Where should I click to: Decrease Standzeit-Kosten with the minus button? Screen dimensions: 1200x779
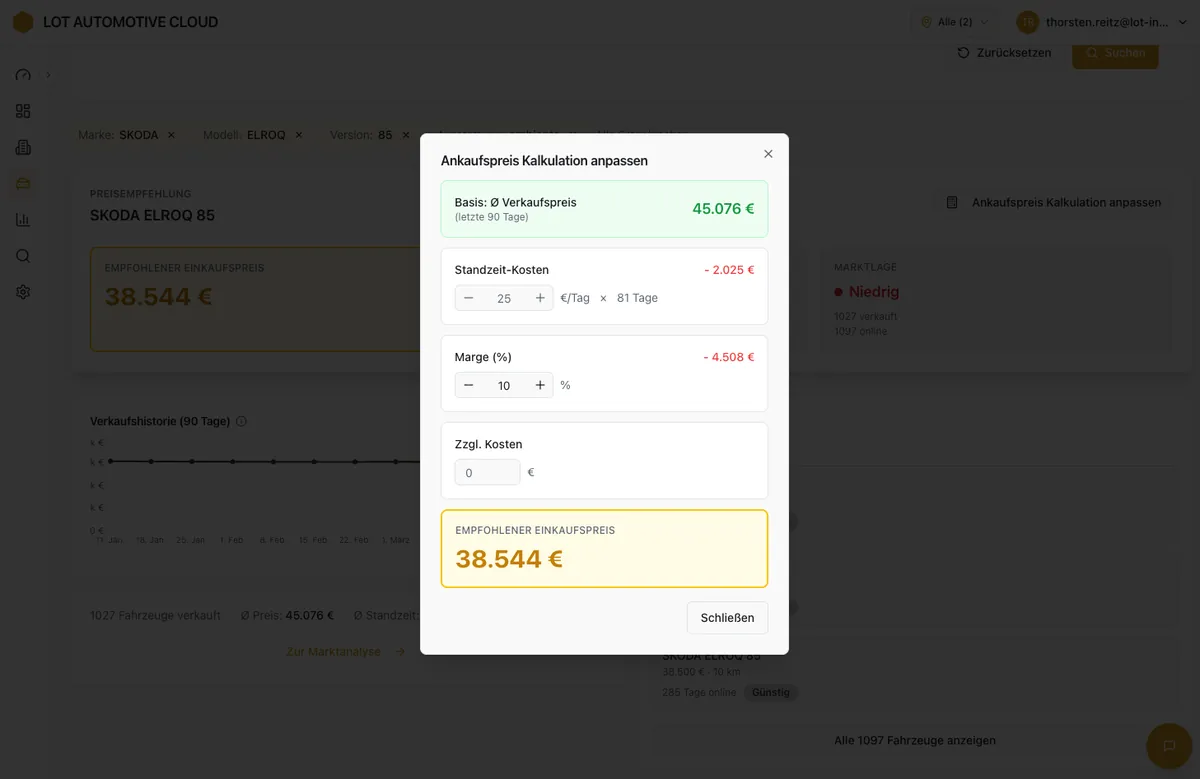[469, 298]
